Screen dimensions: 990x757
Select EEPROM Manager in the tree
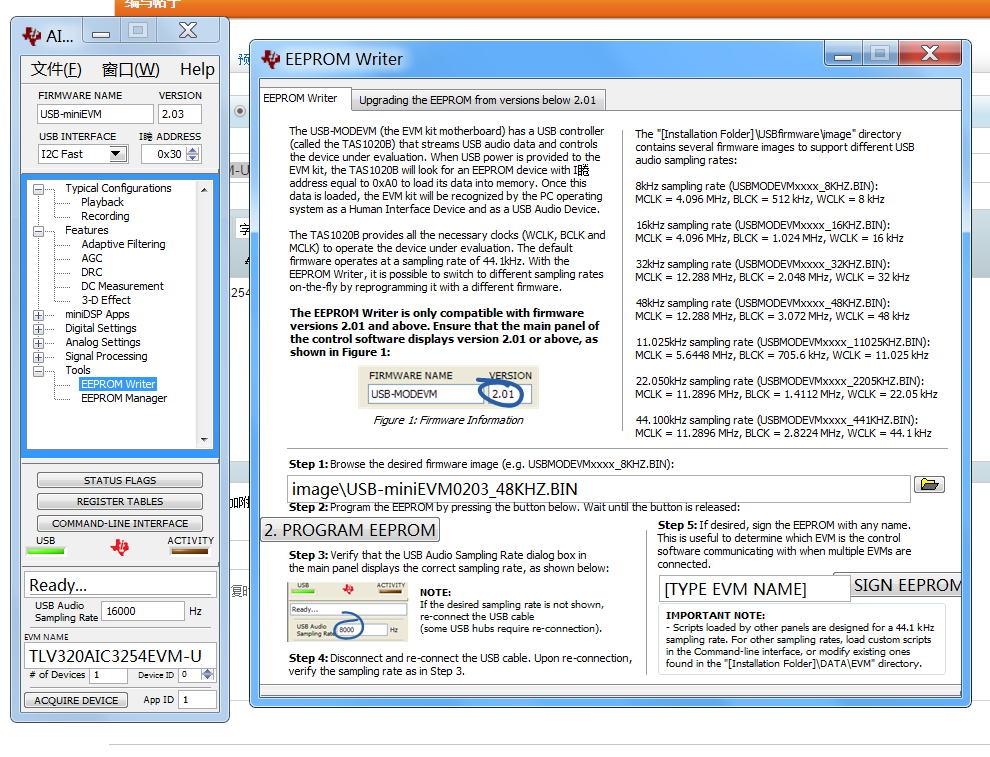[124, 398]
